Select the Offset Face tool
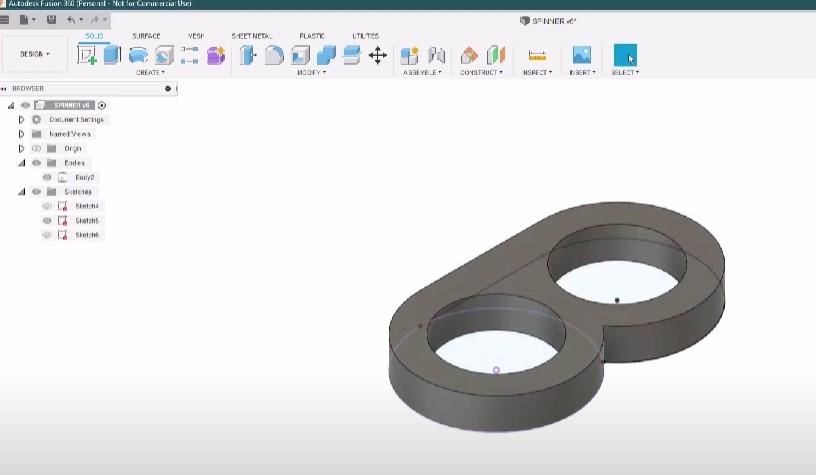The height and width of the screenshot is (475, 816). [352, 55]
